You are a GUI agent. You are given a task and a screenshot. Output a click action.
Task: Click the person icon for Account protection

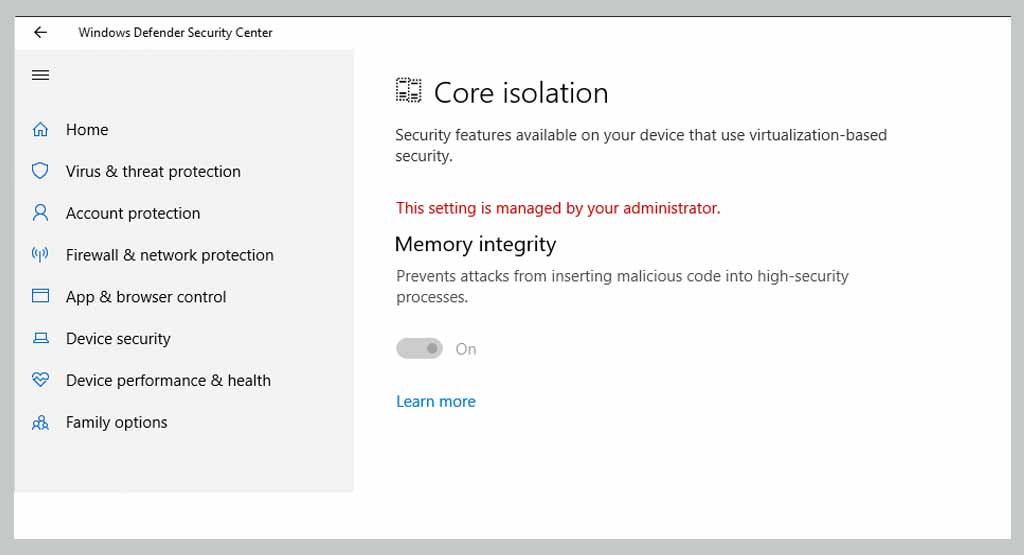40,213
